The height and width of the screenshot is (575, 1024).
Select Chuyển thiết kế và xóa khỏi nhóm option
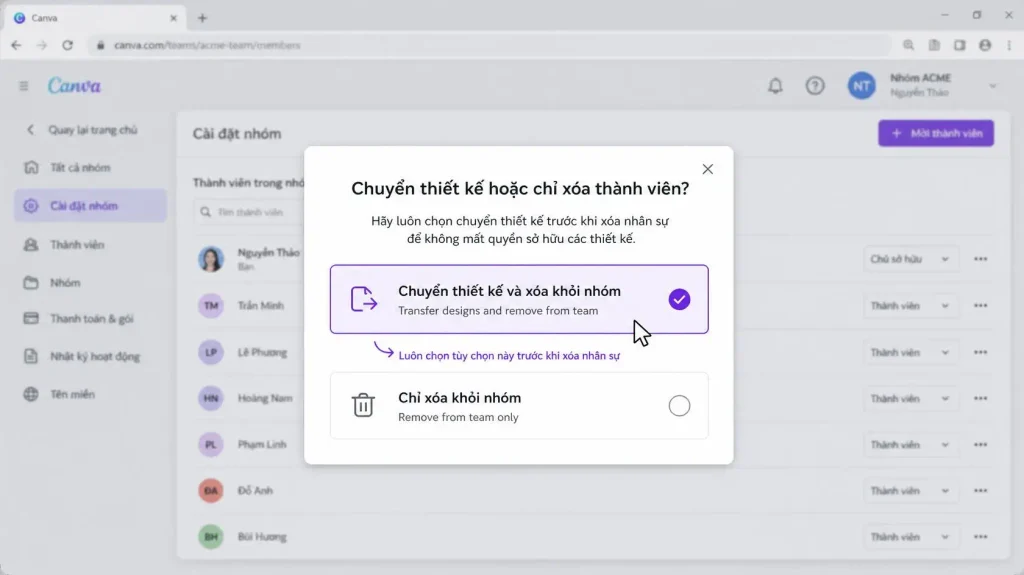[x=519, y=299]
